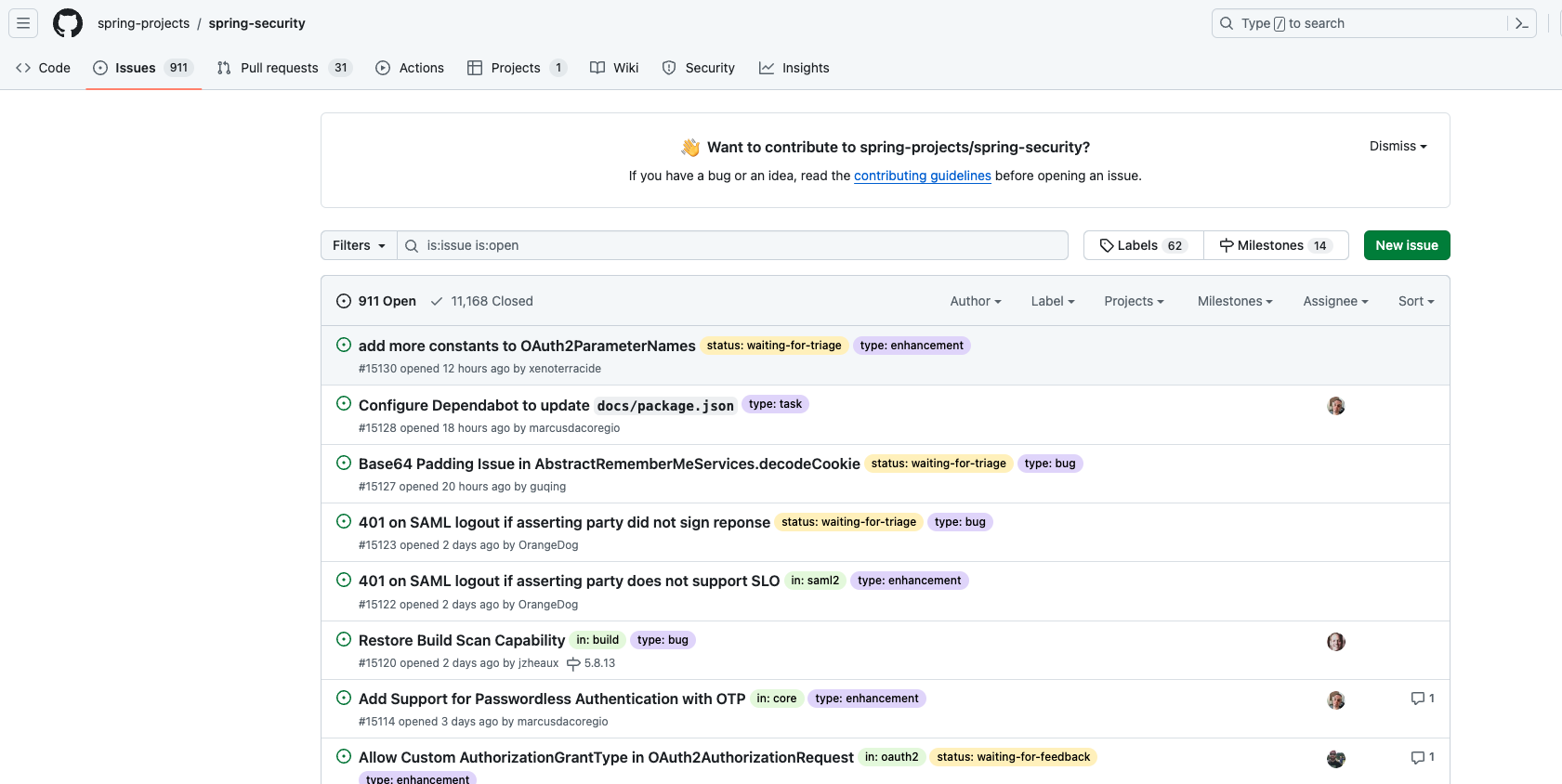Open spring-security repository link
The height and width of the screenshot is (784, 1562).
click(256, 23)
